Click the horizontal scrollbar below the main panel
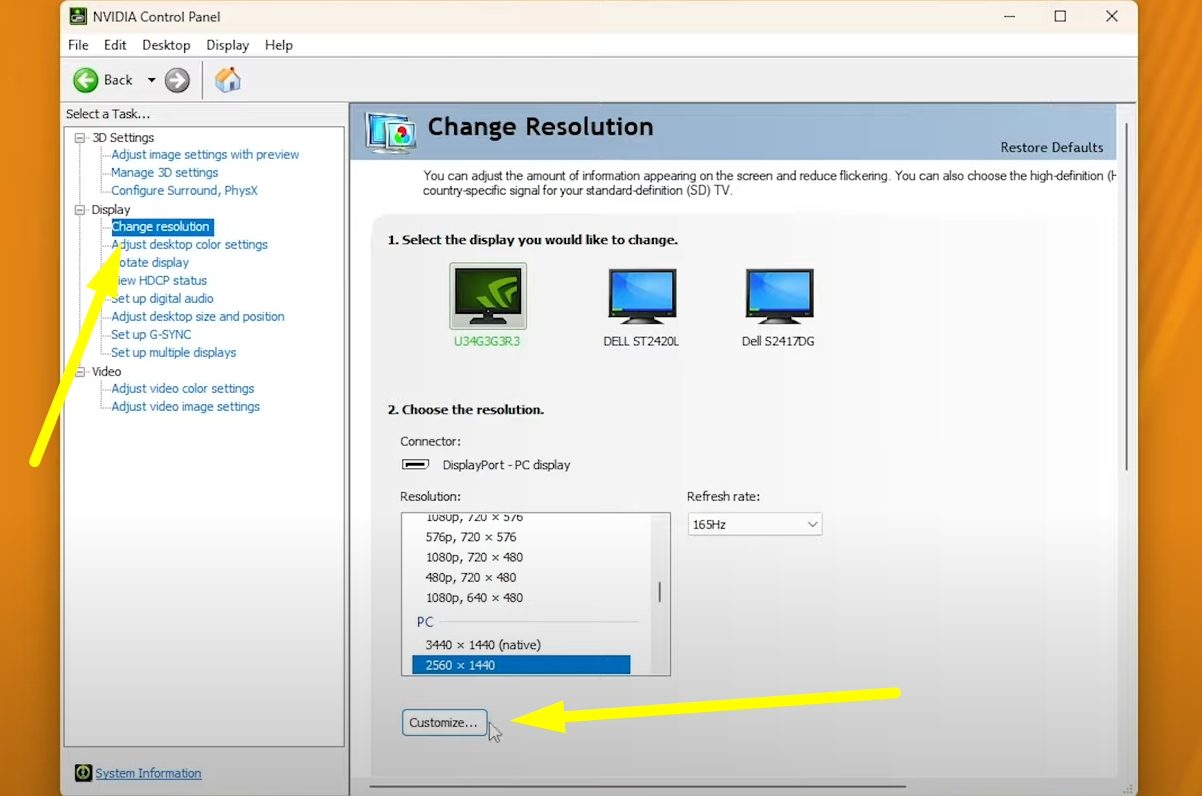 [637, 787]
